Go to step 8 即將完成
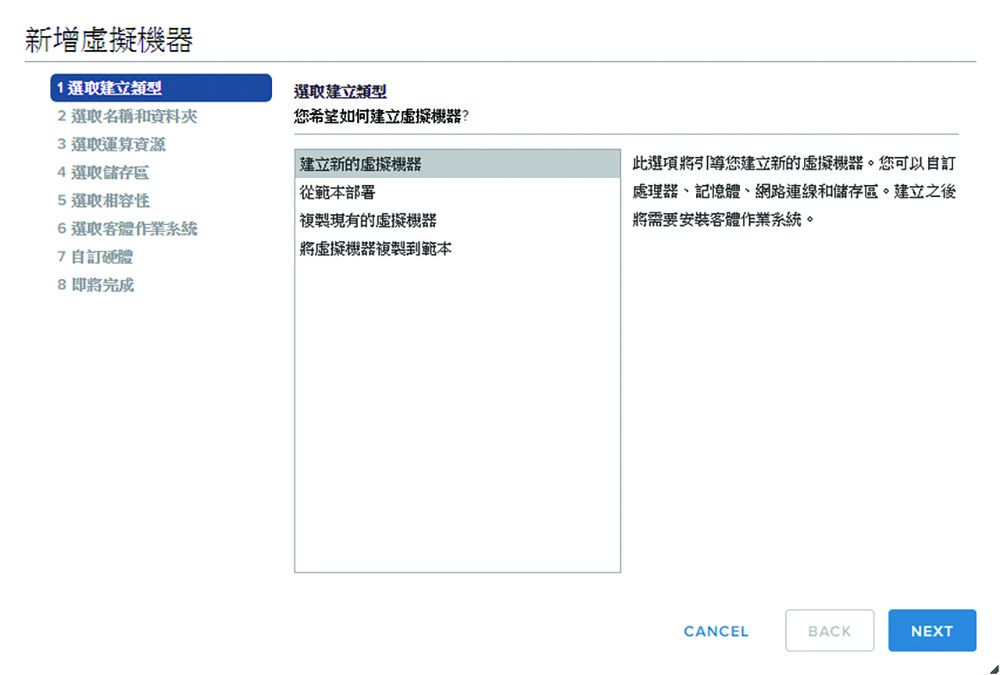Viewport: 1000px width, 675px height. click(x=95, y=285)
